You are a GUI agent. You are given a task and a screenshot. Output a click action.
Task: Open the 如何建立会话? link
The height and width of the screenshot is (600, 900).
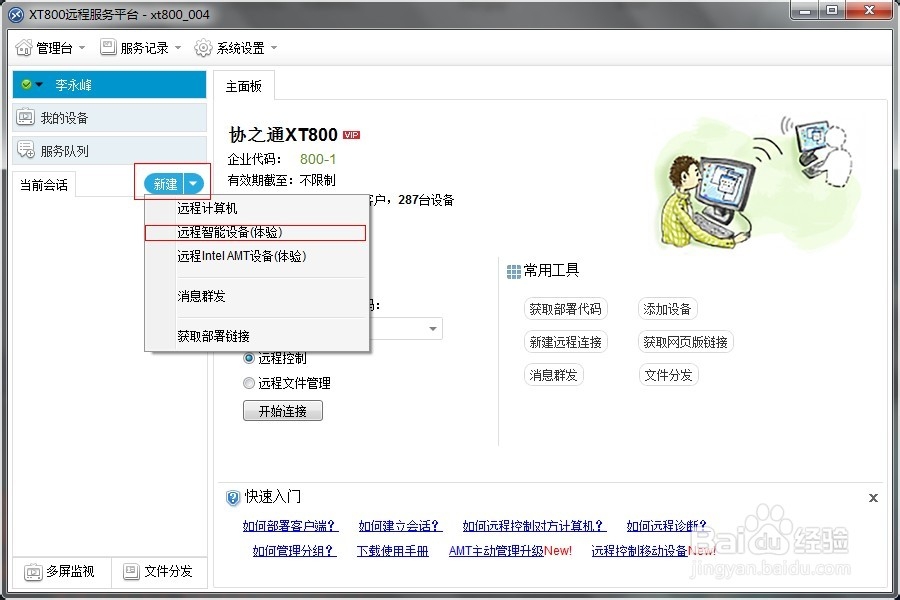(401, 525)
